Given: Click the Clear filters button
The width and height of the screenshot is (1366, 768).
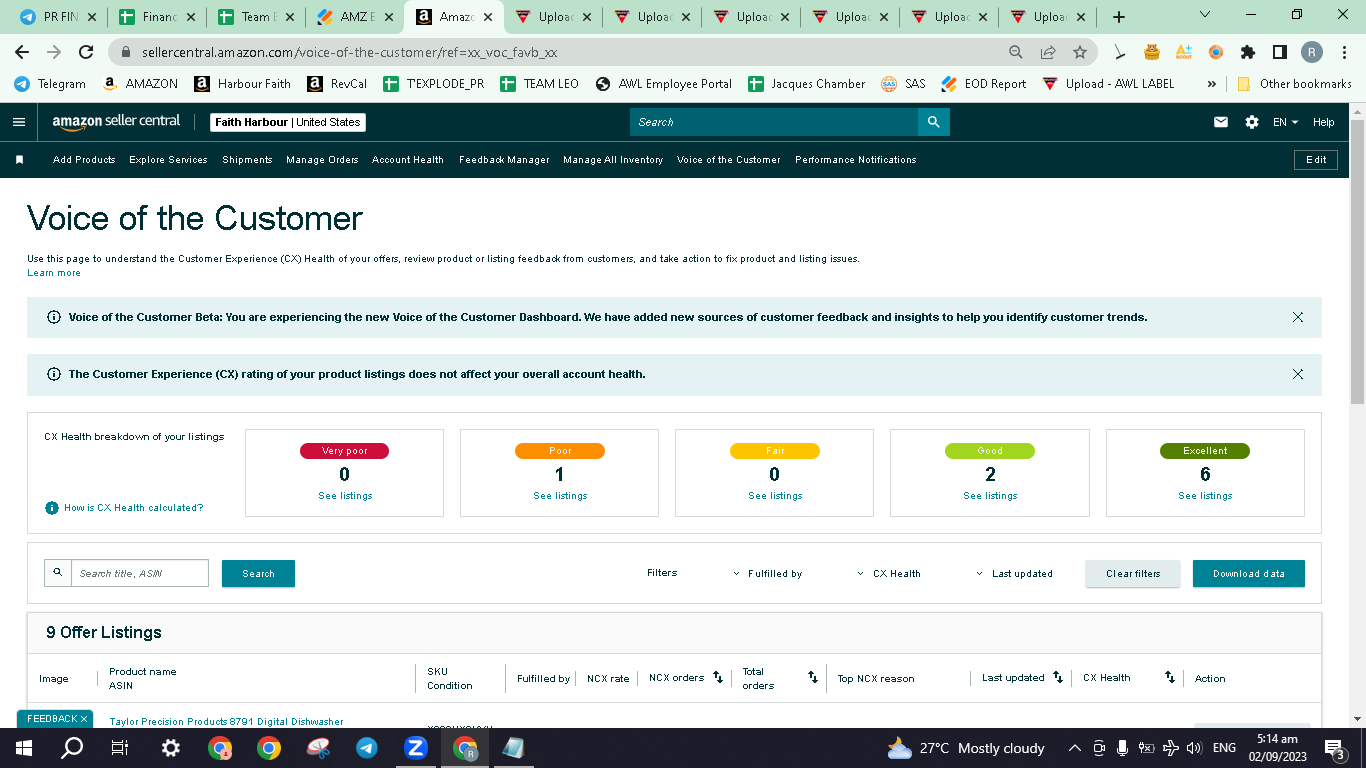Looking at the screenshot, I should coord(1133,574).
